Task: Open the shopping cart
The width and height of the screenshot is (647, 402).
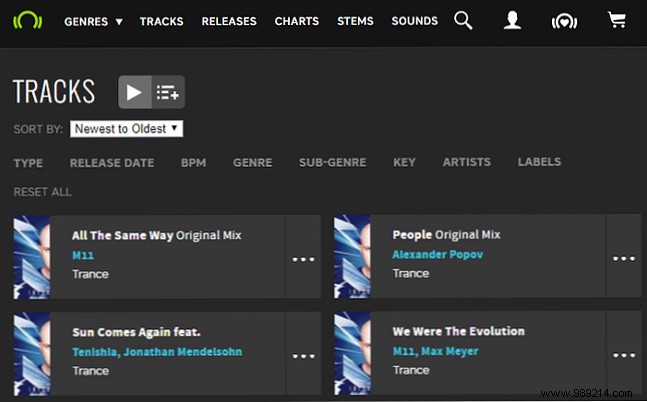Action: coord(617,20)
